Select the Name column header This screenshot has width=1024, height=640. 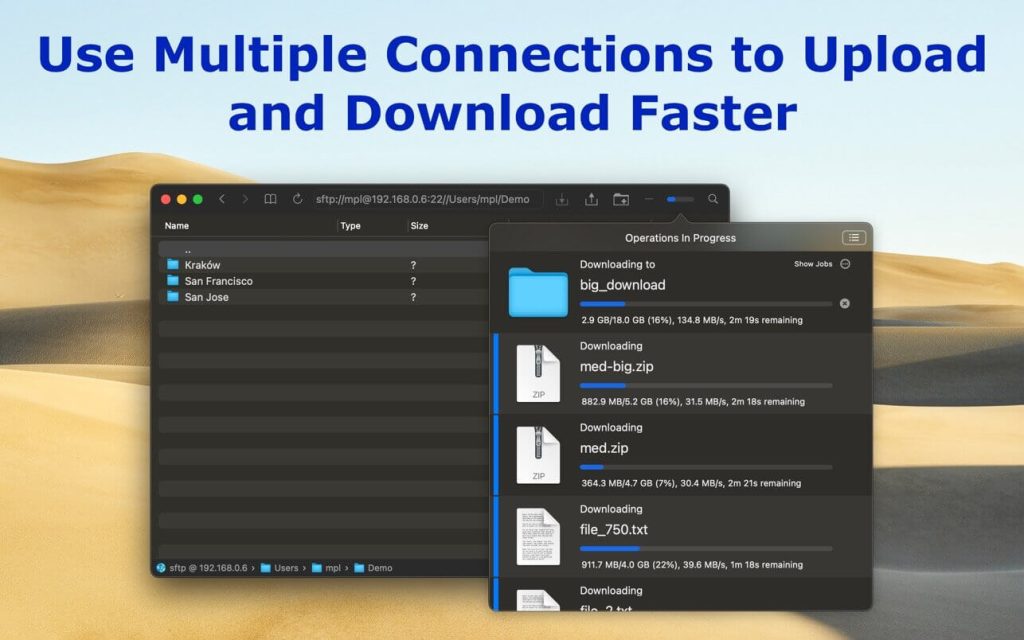click(x=178, y=226)
